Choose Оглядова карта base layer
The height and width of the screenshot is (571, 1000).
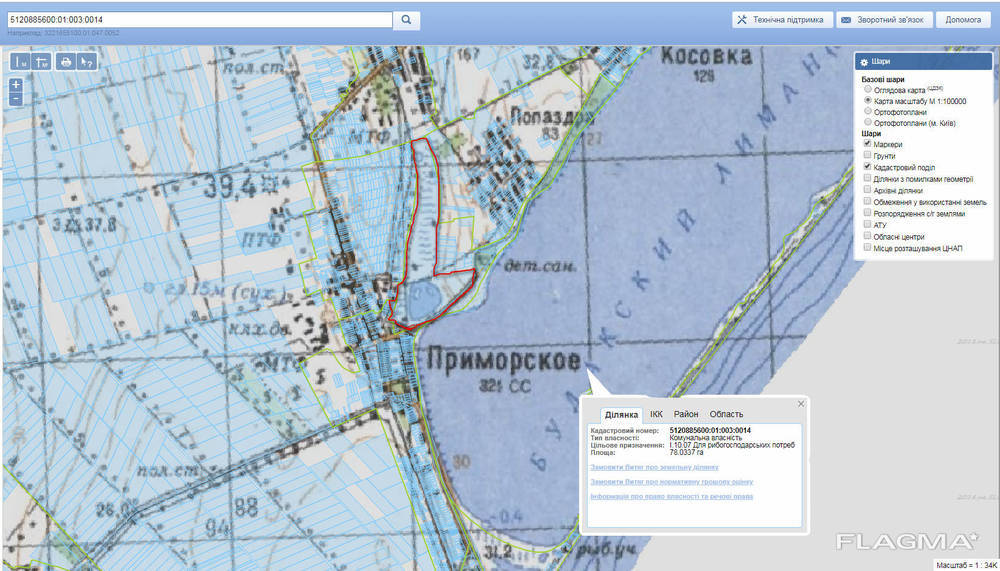[x=868, y=89]
